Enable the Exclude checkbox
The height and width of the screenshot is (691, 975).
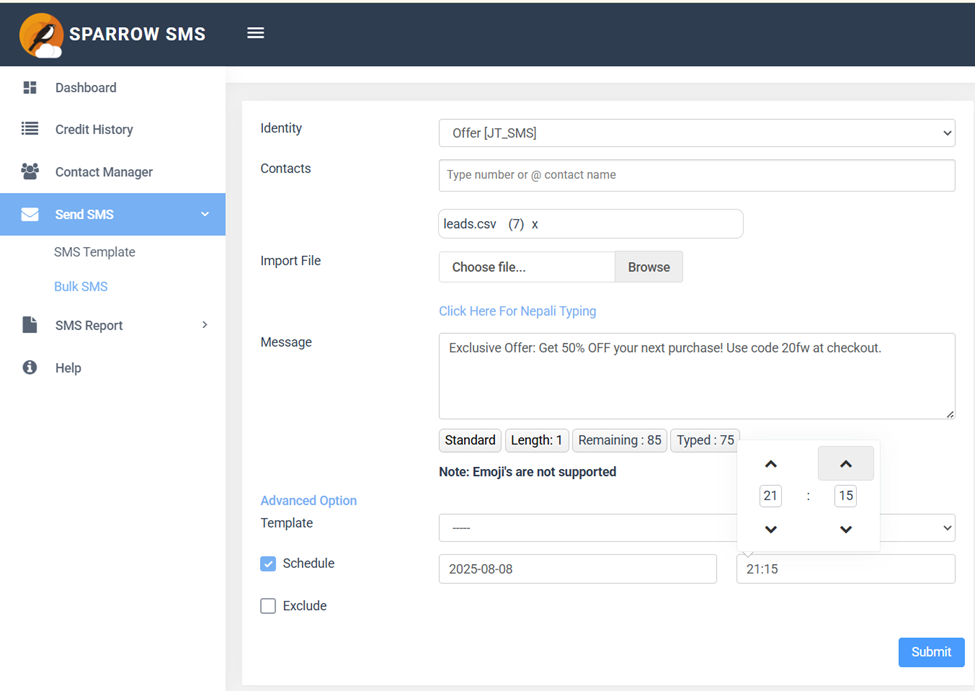[x=268, y=606]
